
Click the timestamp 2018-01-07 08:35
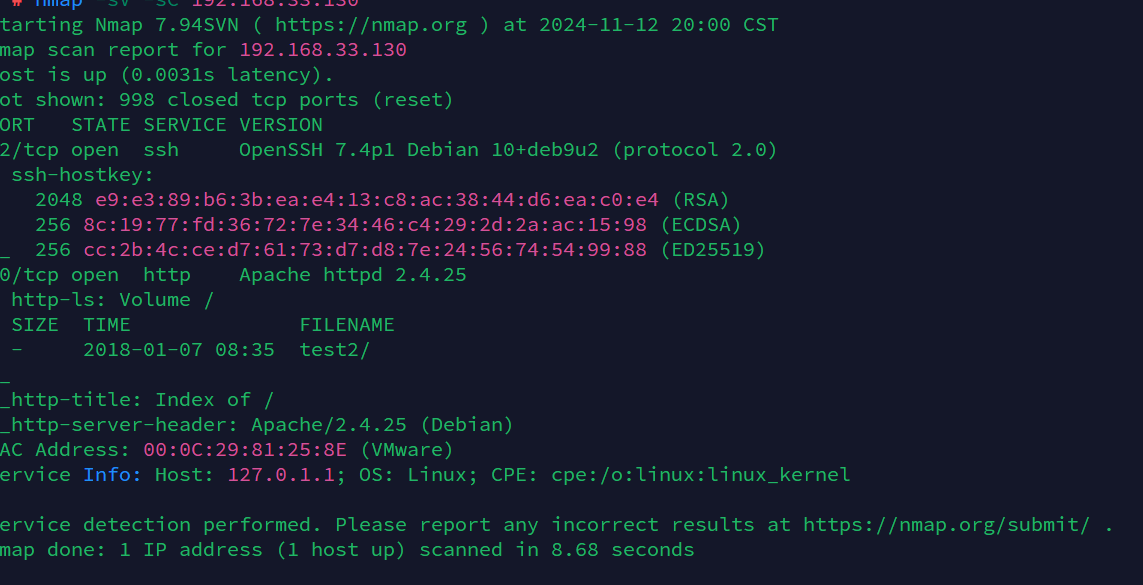tap(179, 350)
